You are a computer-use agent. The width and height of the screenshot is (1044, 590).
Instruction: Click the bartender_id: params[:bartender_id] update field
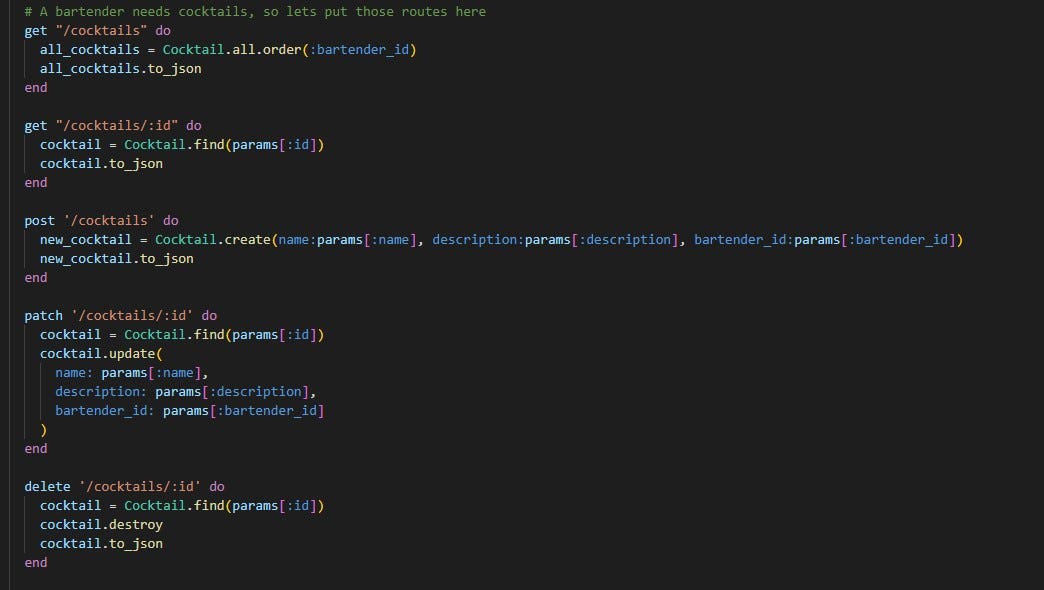(190, 410)
